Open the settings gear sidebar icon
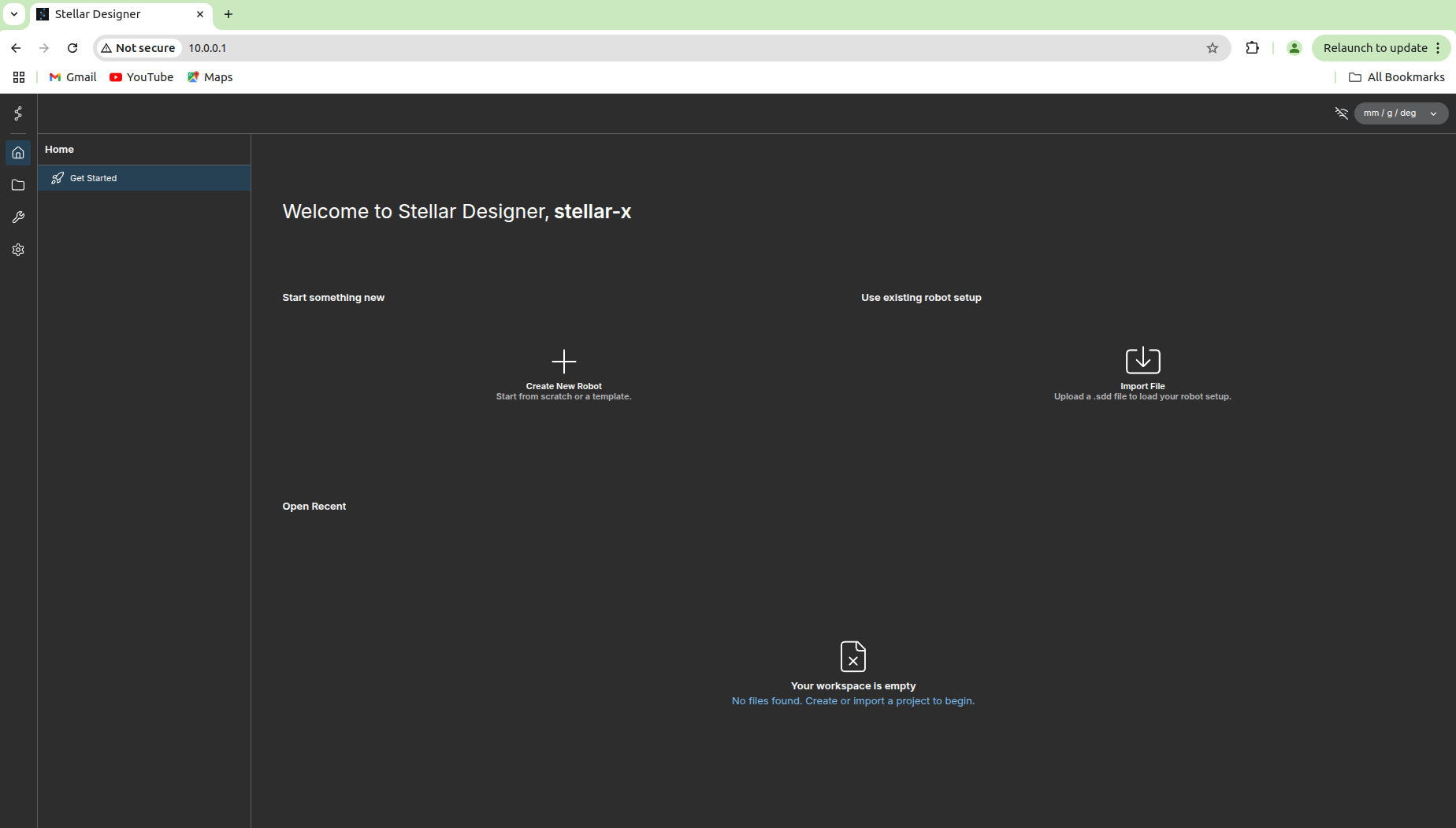 click(18, 250)
